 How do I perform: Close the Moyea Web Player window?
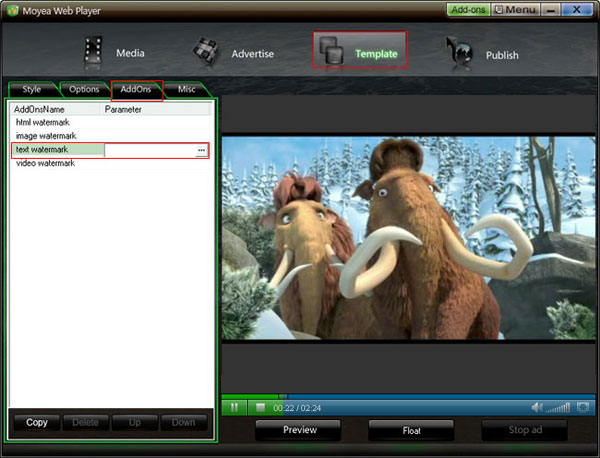[x=577, y=10]
